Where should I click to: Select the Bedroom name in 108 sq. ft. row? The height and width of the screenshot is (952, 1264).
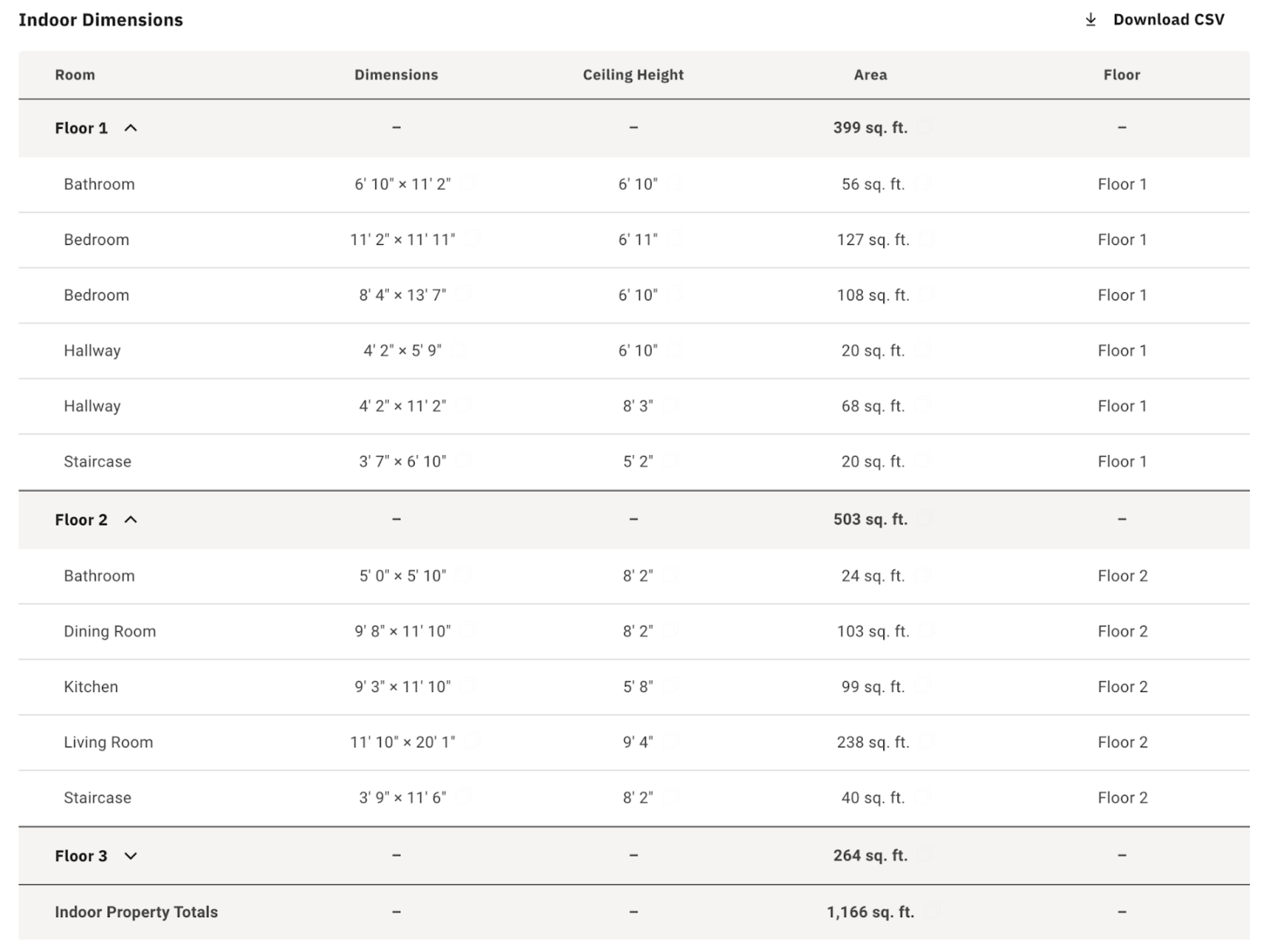click(96, 295)
